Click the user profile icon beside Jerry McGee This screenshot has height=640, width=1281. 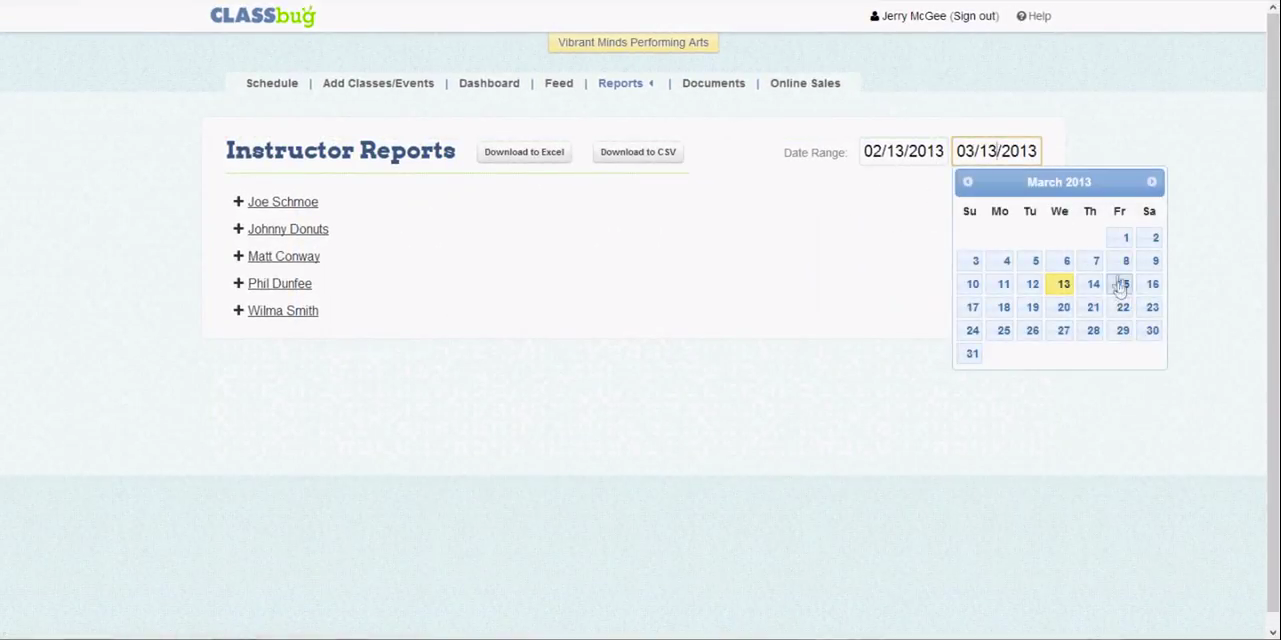click(x=875, y=16)
